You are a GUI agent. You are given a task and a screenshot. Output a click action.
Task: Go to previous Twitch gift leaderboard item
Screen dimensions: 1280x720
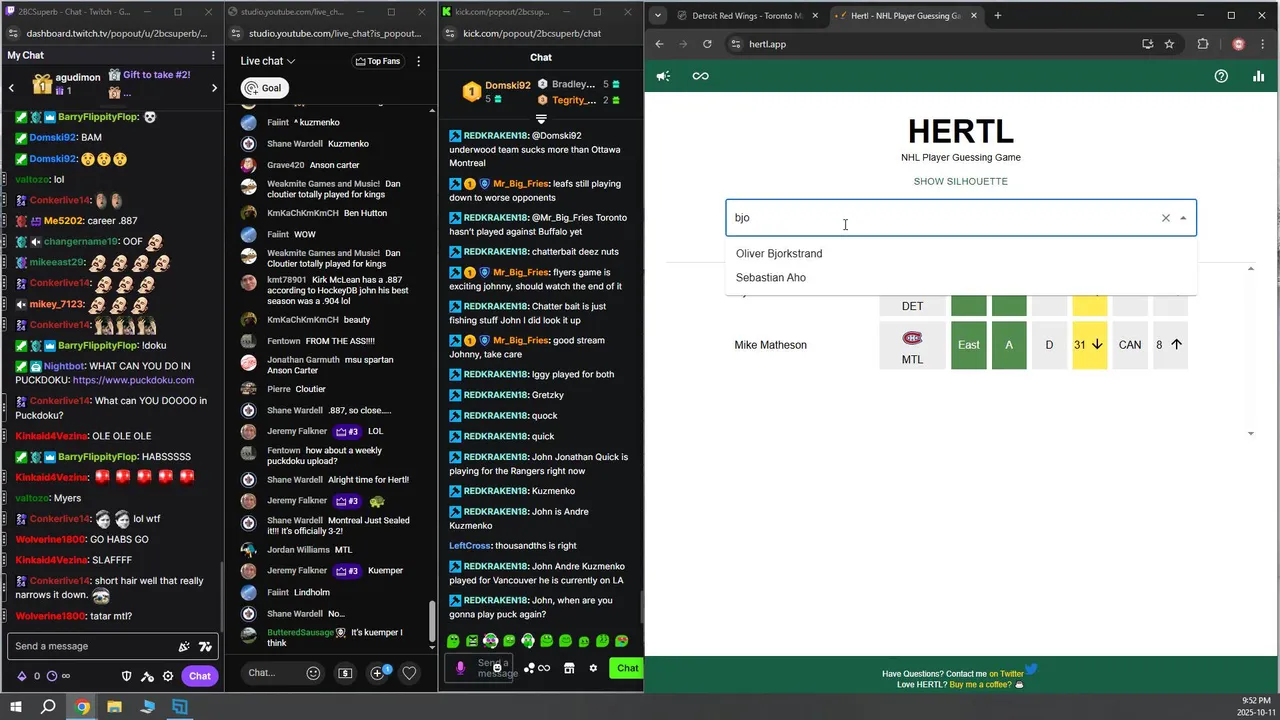11,88
